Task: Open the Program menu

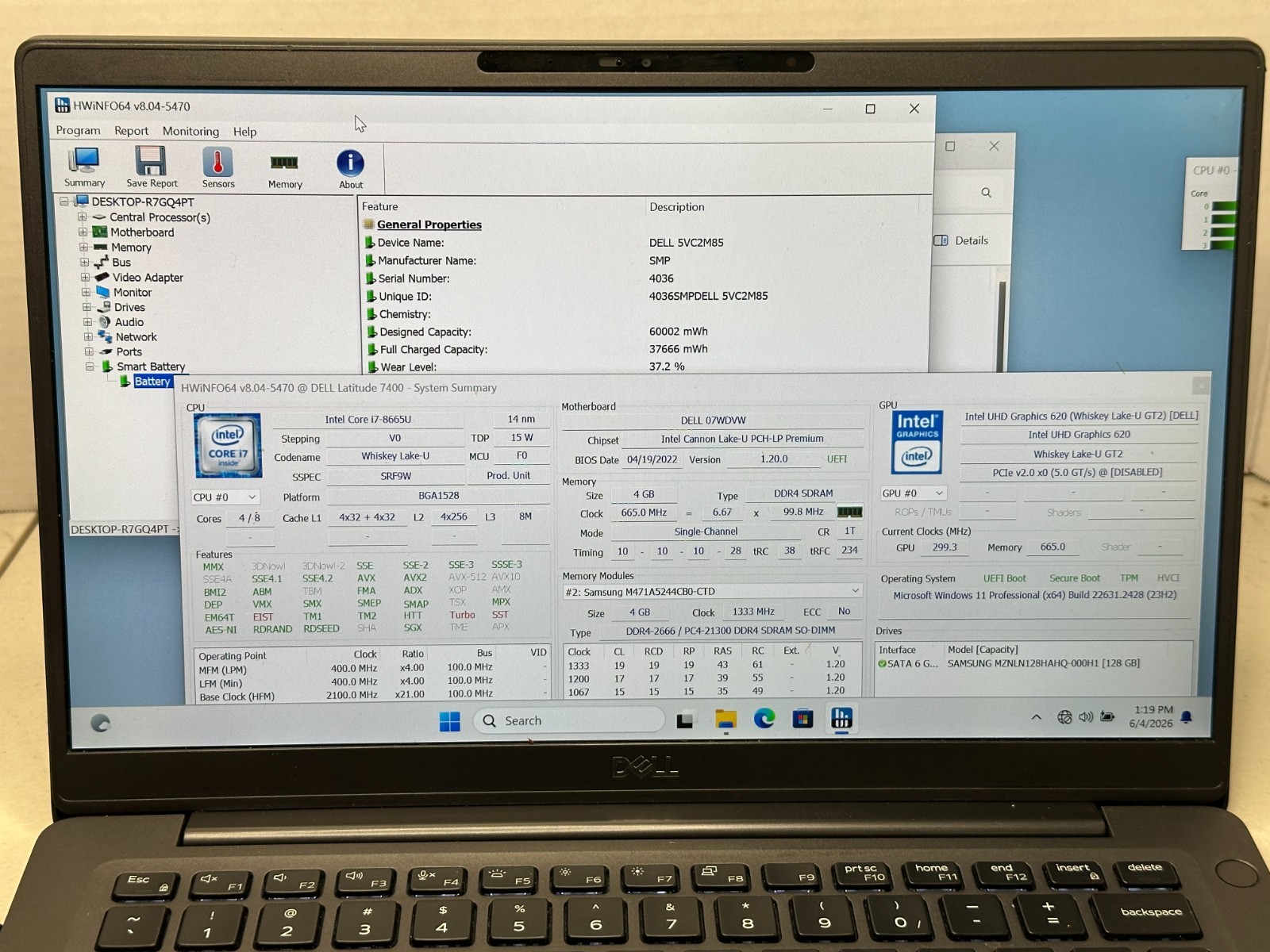Action: (78, 131)
